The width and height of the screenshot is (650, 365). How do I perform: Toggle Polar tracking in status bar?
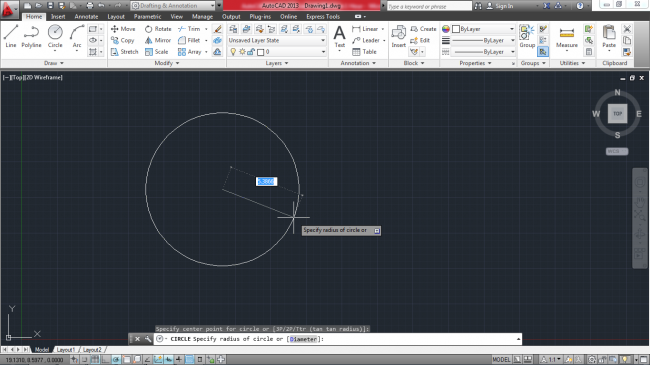116,360
